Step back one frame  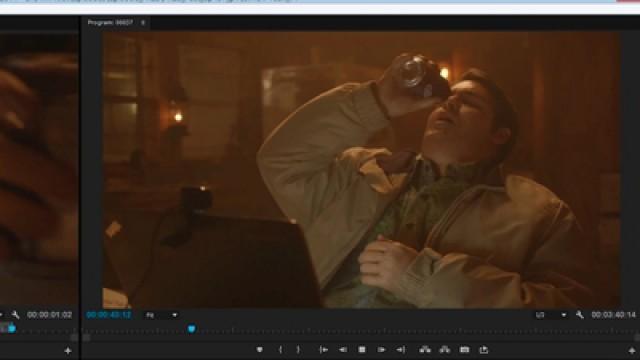click(343, 350)
